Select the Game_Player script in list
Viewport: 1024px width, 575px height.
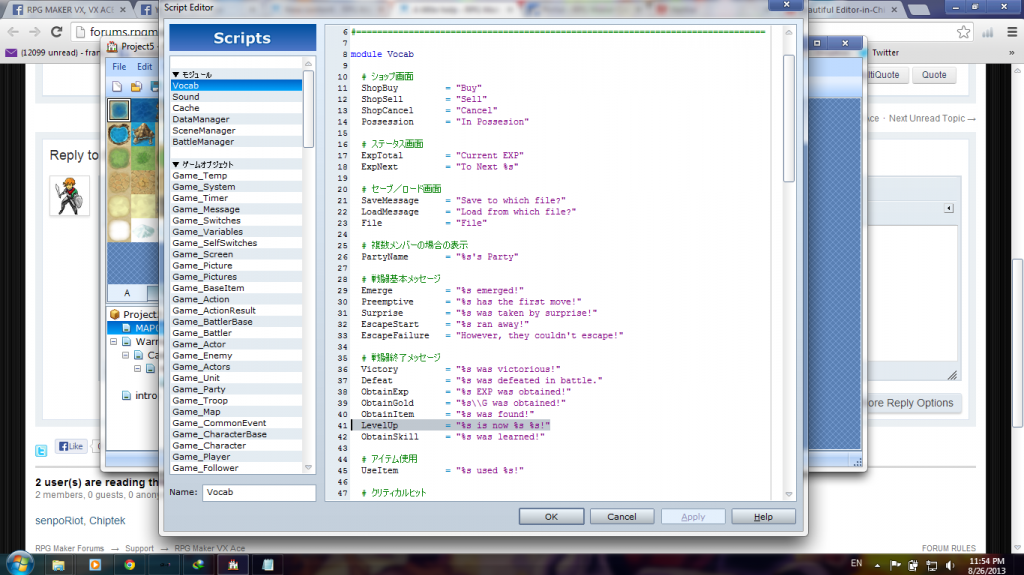(201, 457)
